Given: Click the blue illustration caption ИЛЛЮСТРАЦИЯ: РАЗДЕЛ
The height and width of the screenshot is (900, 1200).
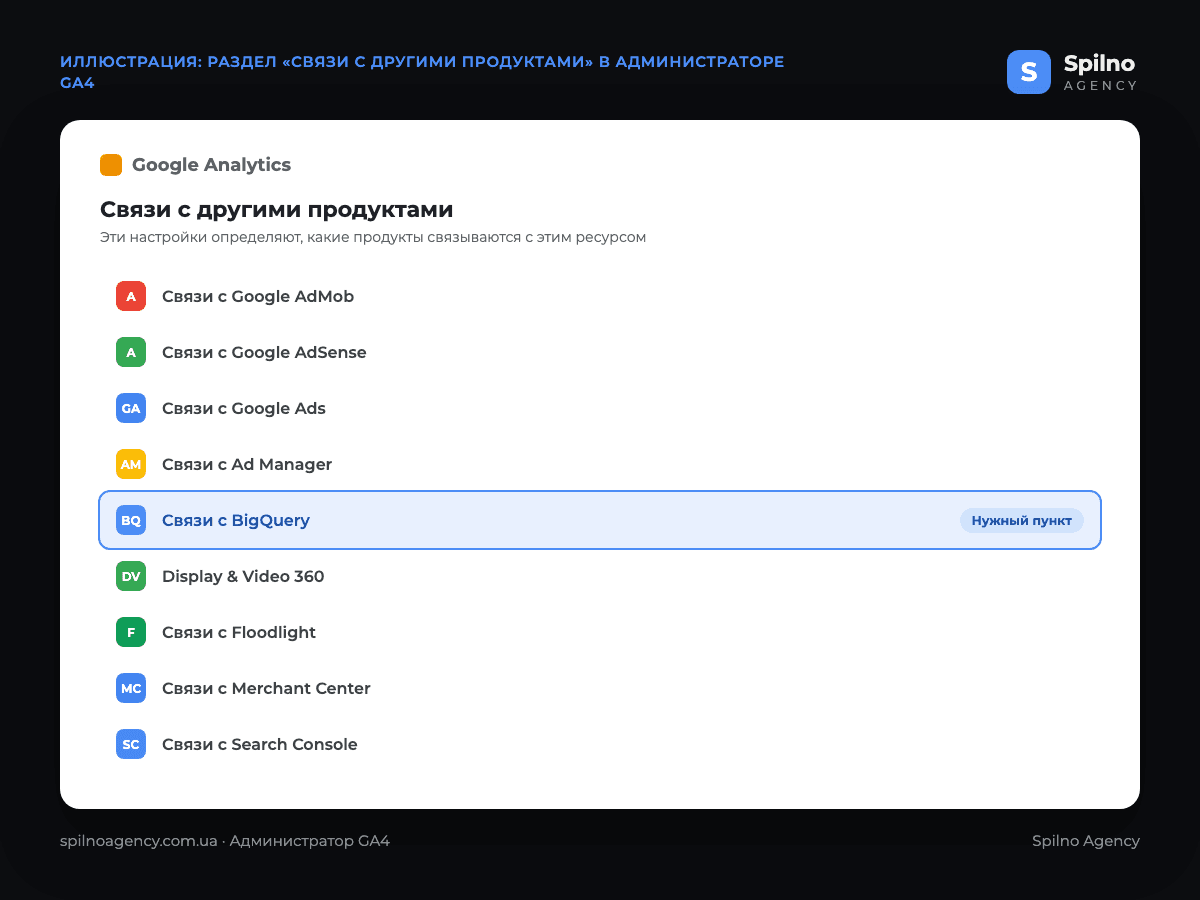Looking at the screenshot, I should [x=422, y=72].
